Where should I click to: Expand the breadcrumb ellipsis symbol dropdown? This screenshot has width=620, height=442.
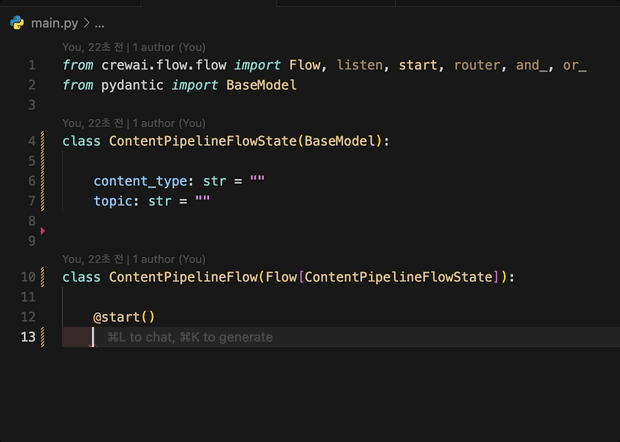coord(99,22)
